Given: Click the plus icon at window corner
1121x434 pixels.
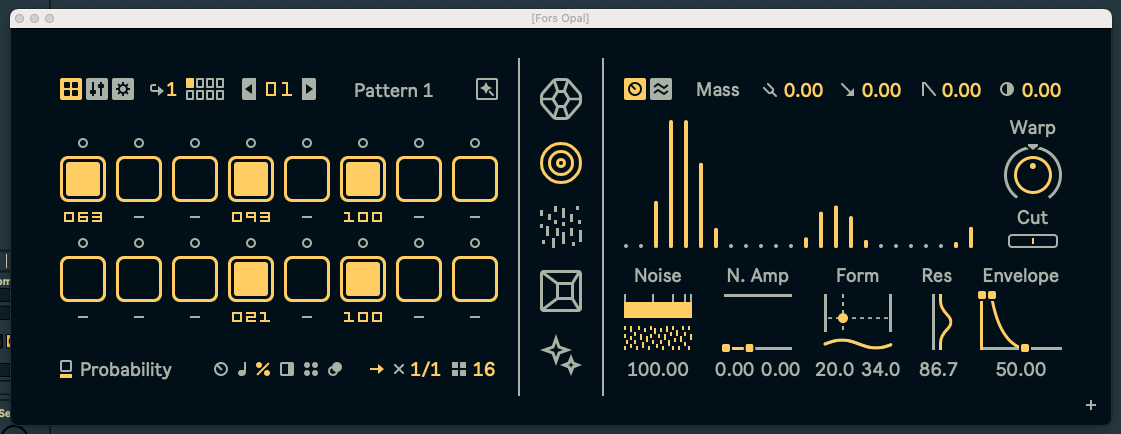Looking at the screenshot, I should point(1091,405).
